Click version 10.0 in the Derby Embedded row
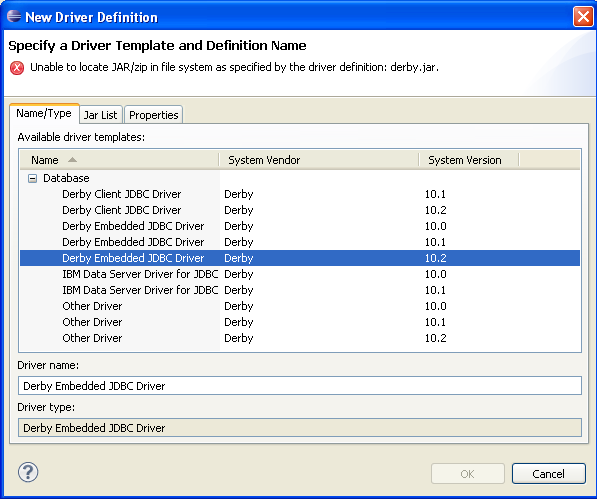This screenshot has width=597, height=499. tap(436, 226)
